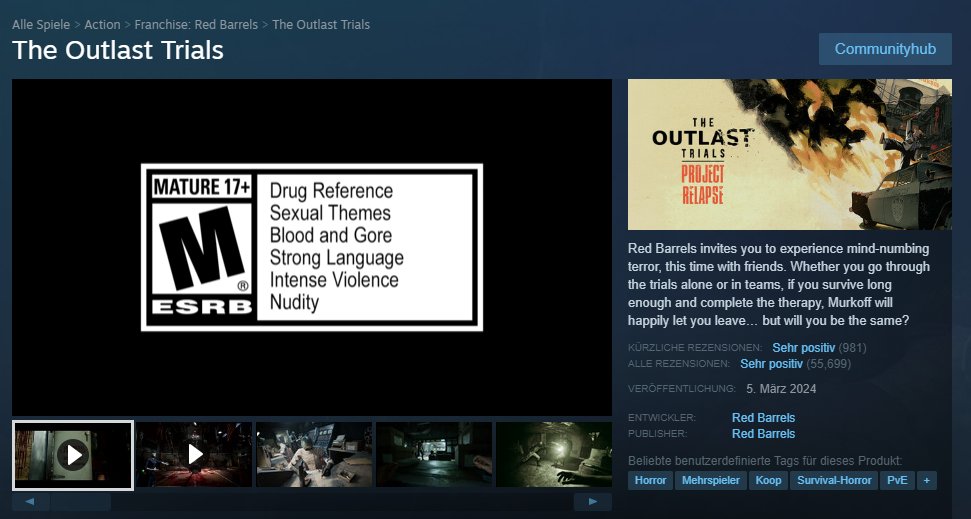
Task: Select the fourth dark hallway screenshot thumbnail
Action: (x=434, y=455)
